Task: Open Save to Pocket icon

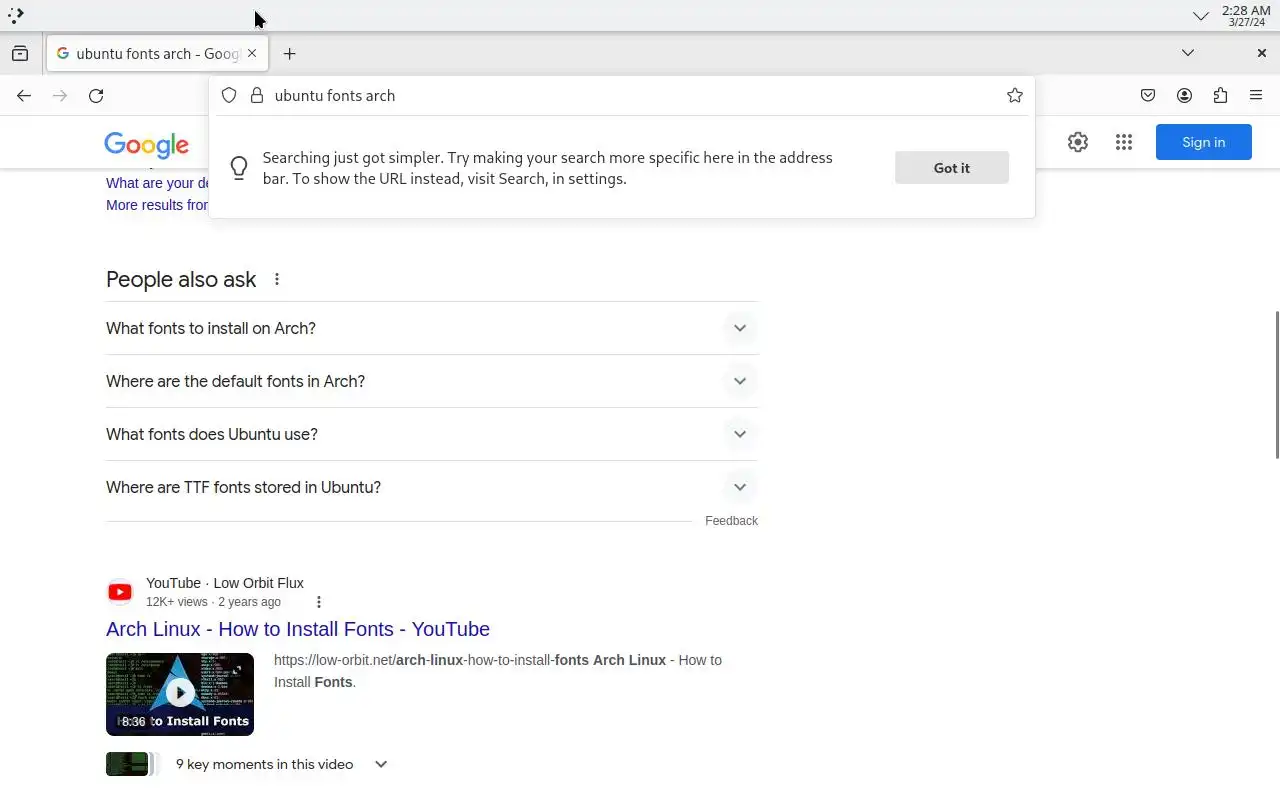Action: tap(1148, 96)
